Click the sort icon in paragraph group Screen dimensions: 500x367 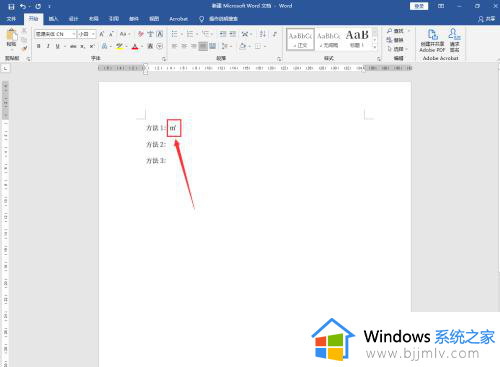tap(263, 34)
